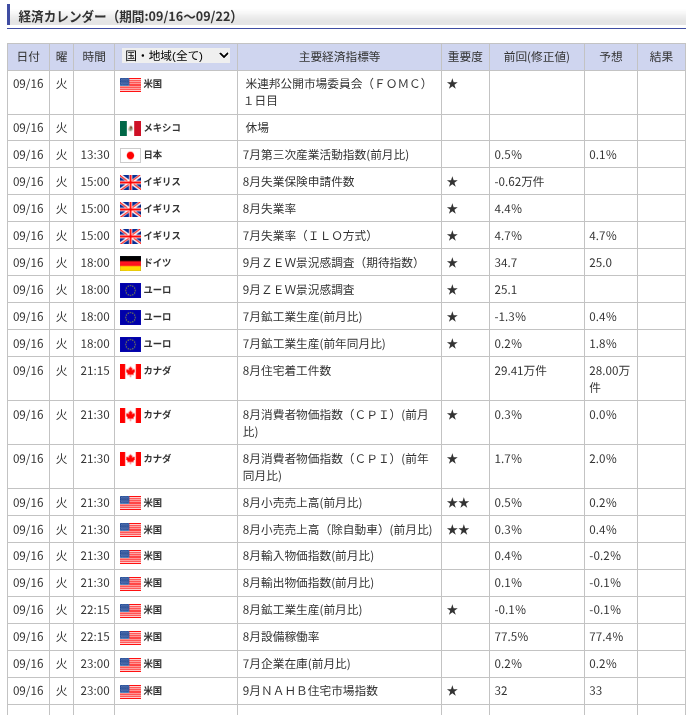Click the 曜 column header

click(62, 57)
